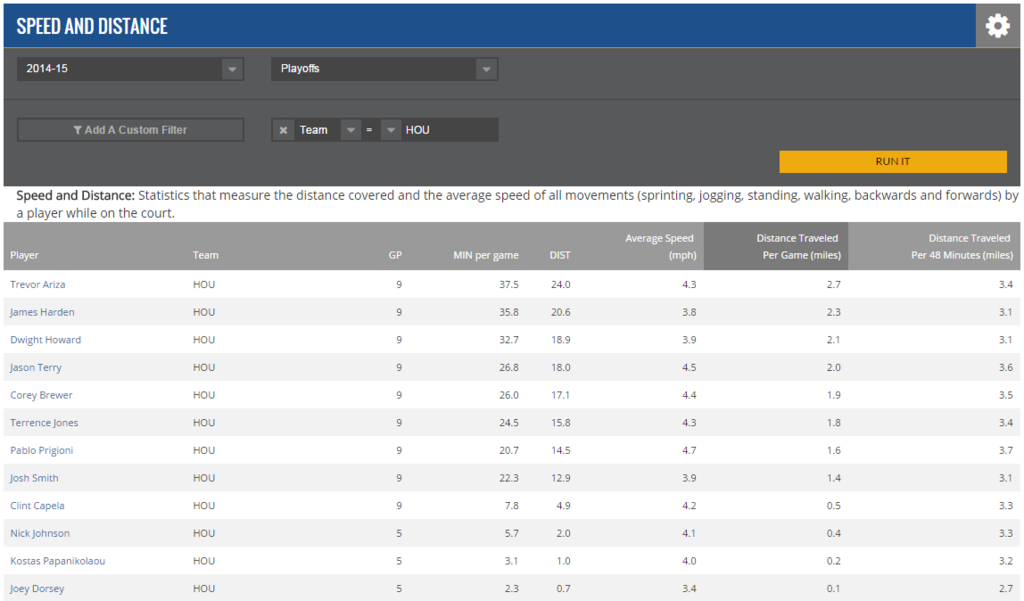Sort by Average Speed (mph) header

click(x=660, y=246)
